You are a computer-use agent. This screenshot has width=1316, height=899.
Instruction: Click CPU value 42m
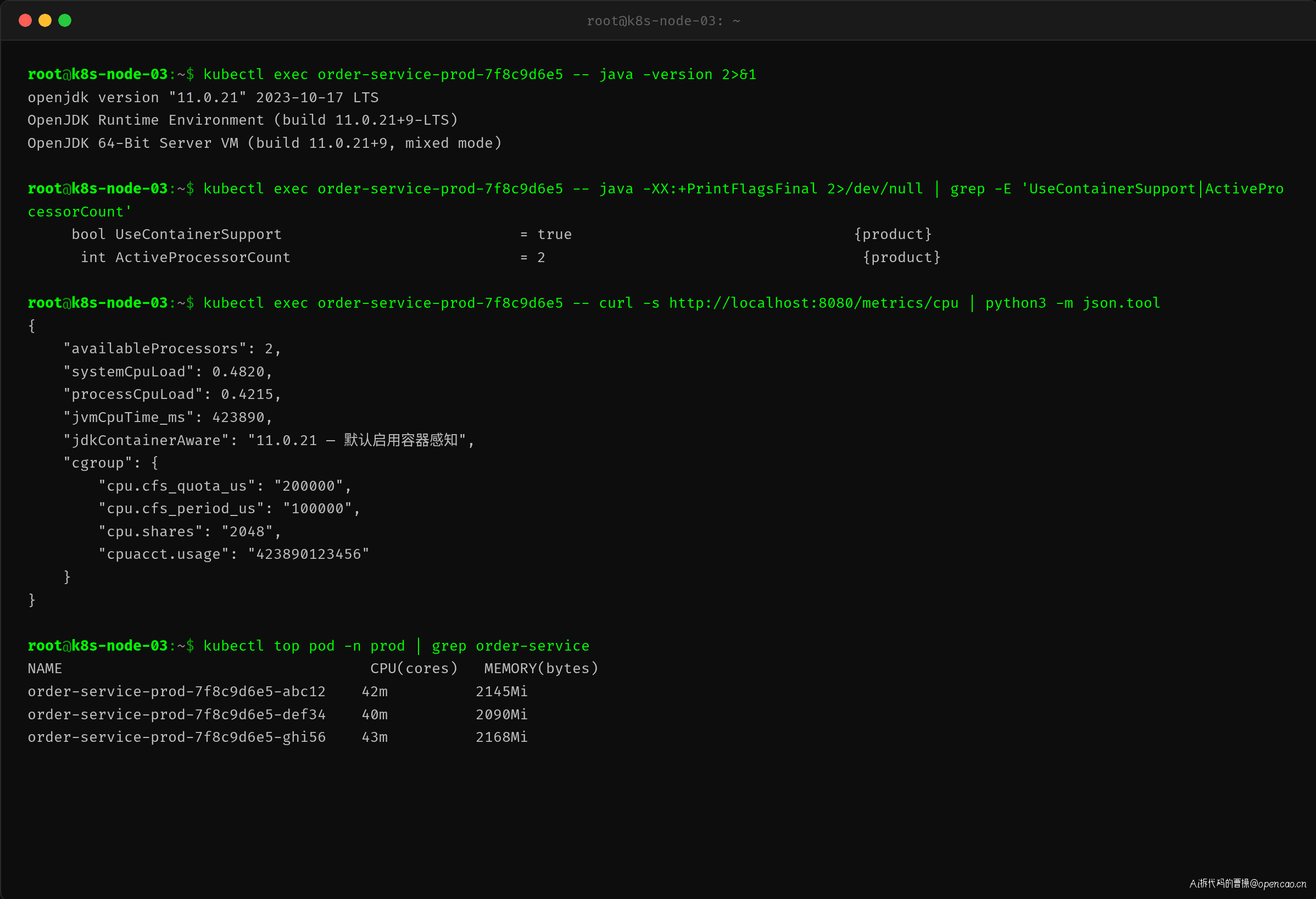(x=375, y=692)
